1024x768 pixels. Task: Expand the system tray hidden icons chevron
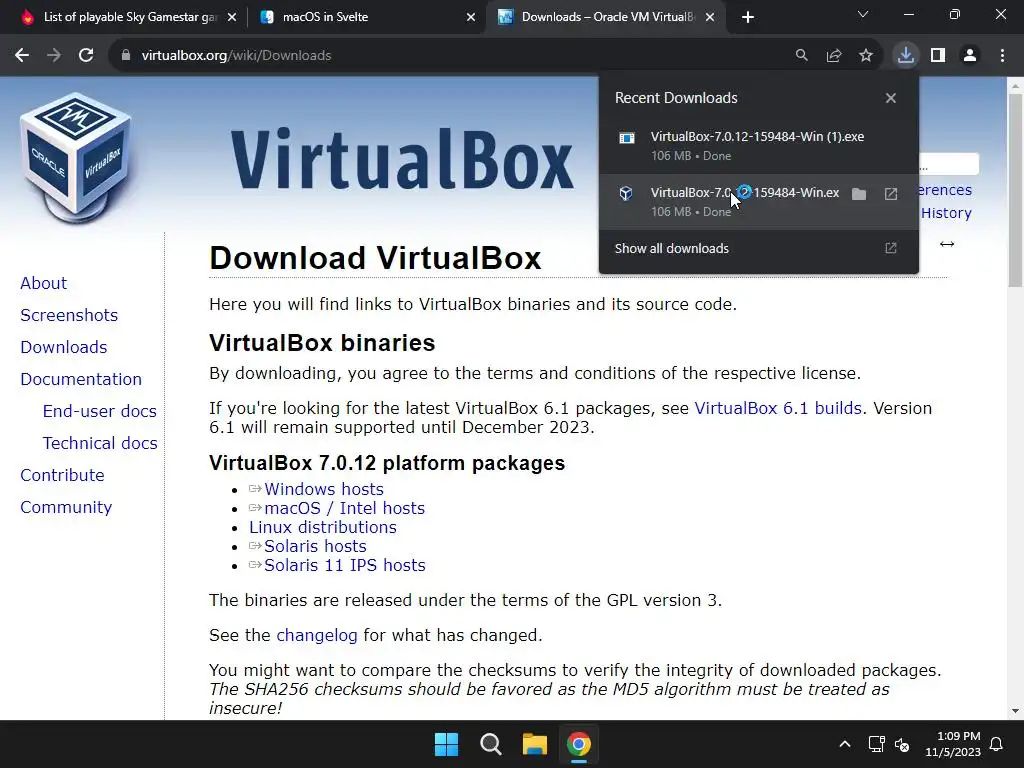click(844, 744)
